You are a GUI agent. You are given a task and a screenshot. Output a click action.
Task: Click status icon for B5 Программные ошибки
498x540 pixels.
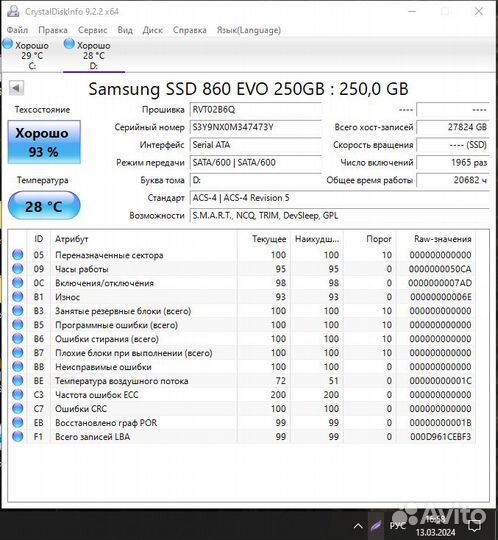pos(18,325)
